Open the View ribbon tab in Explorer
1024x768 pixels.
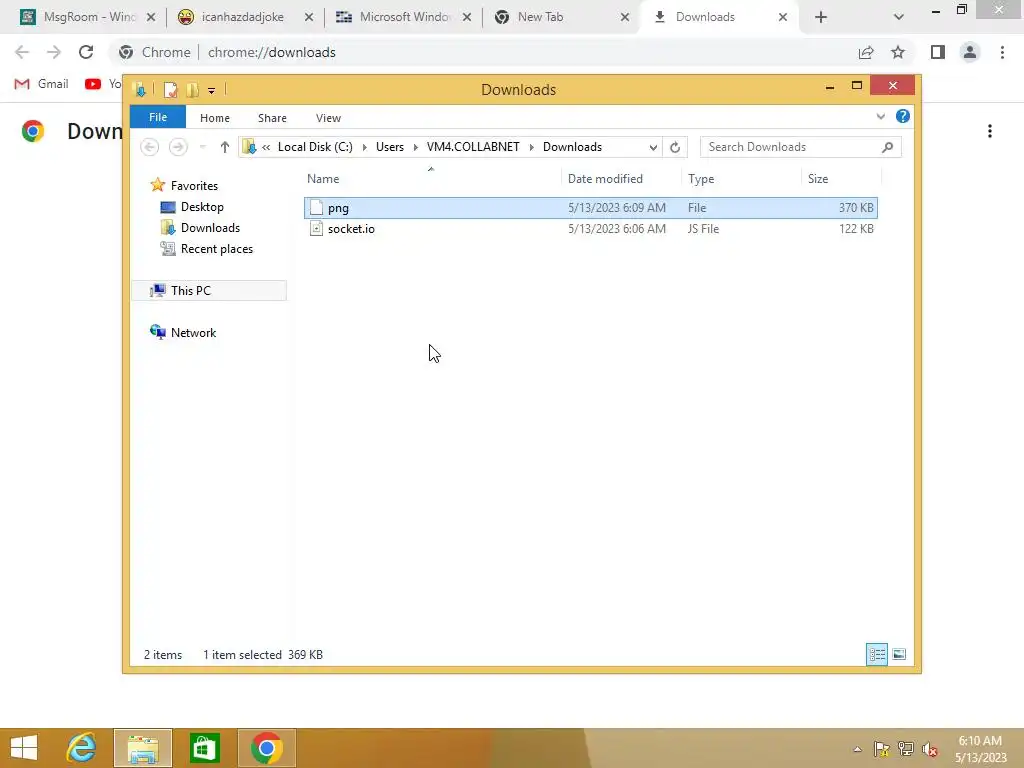tap(328, 118)
